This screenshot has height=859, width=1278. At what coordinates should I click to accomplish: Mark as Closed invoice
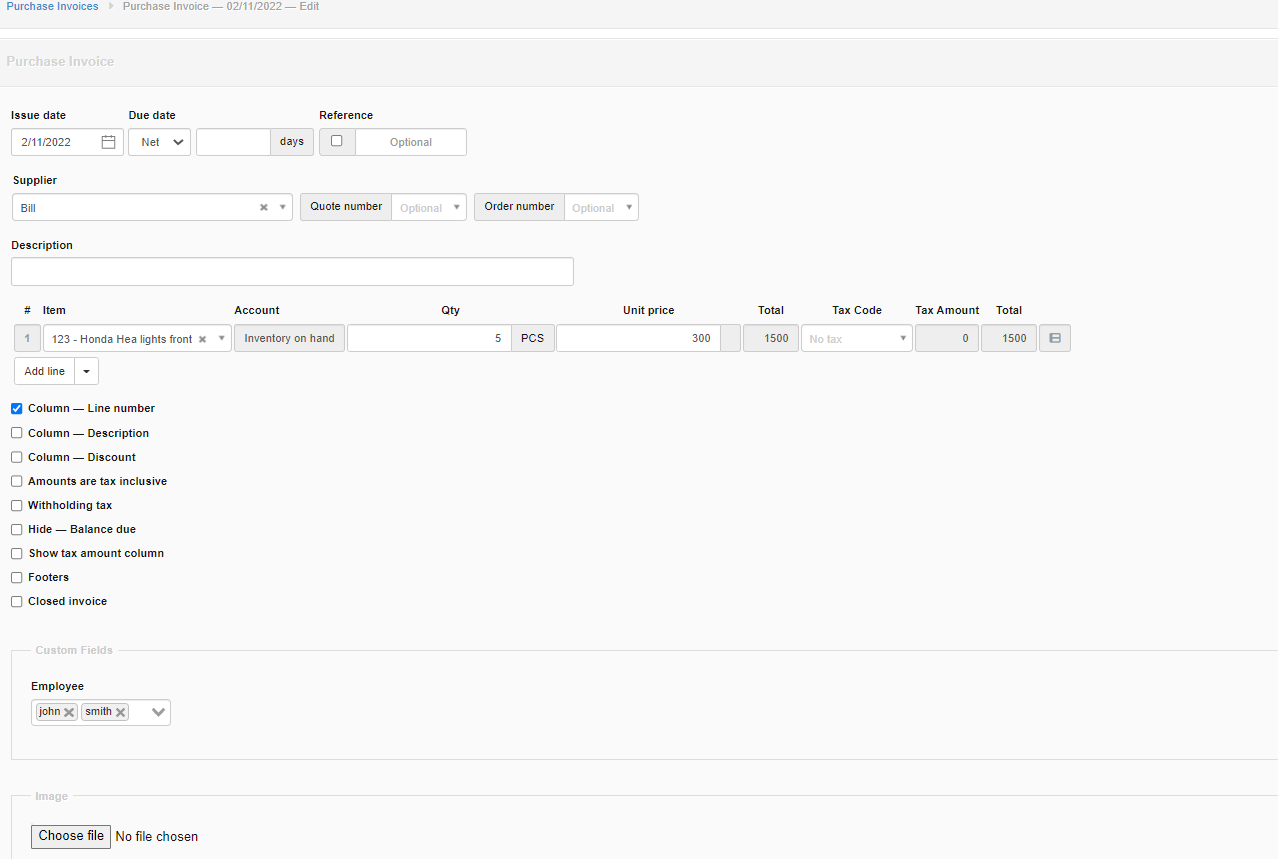click(x=16, y=601)
